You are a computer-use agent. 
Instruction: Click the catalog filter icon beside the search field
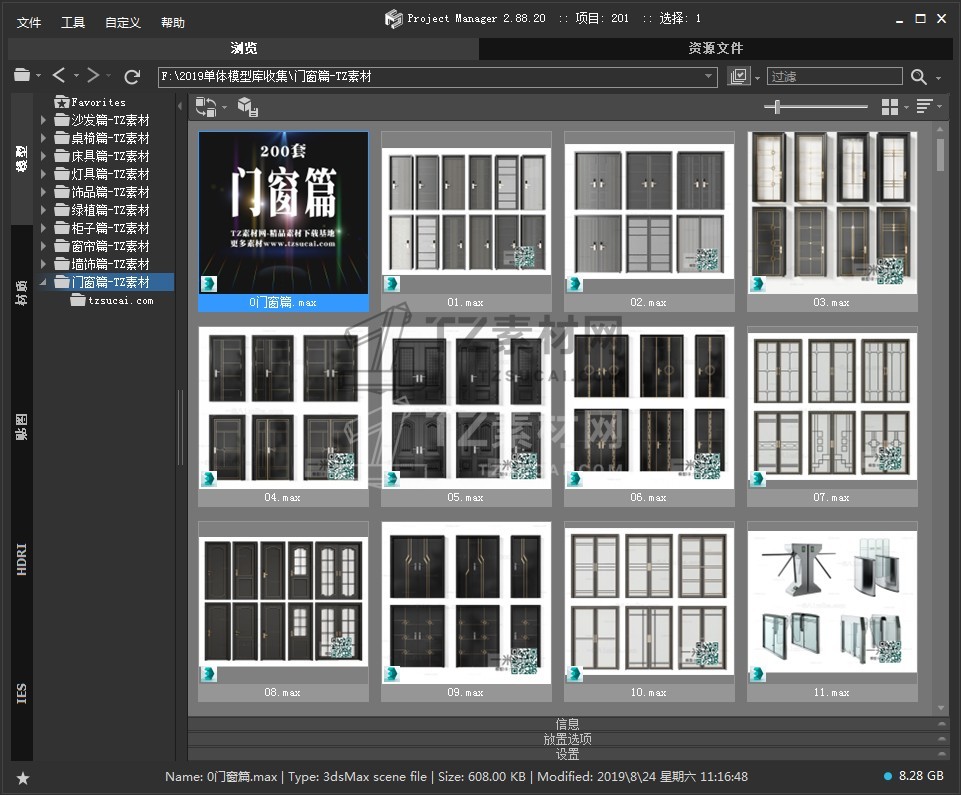739,76
